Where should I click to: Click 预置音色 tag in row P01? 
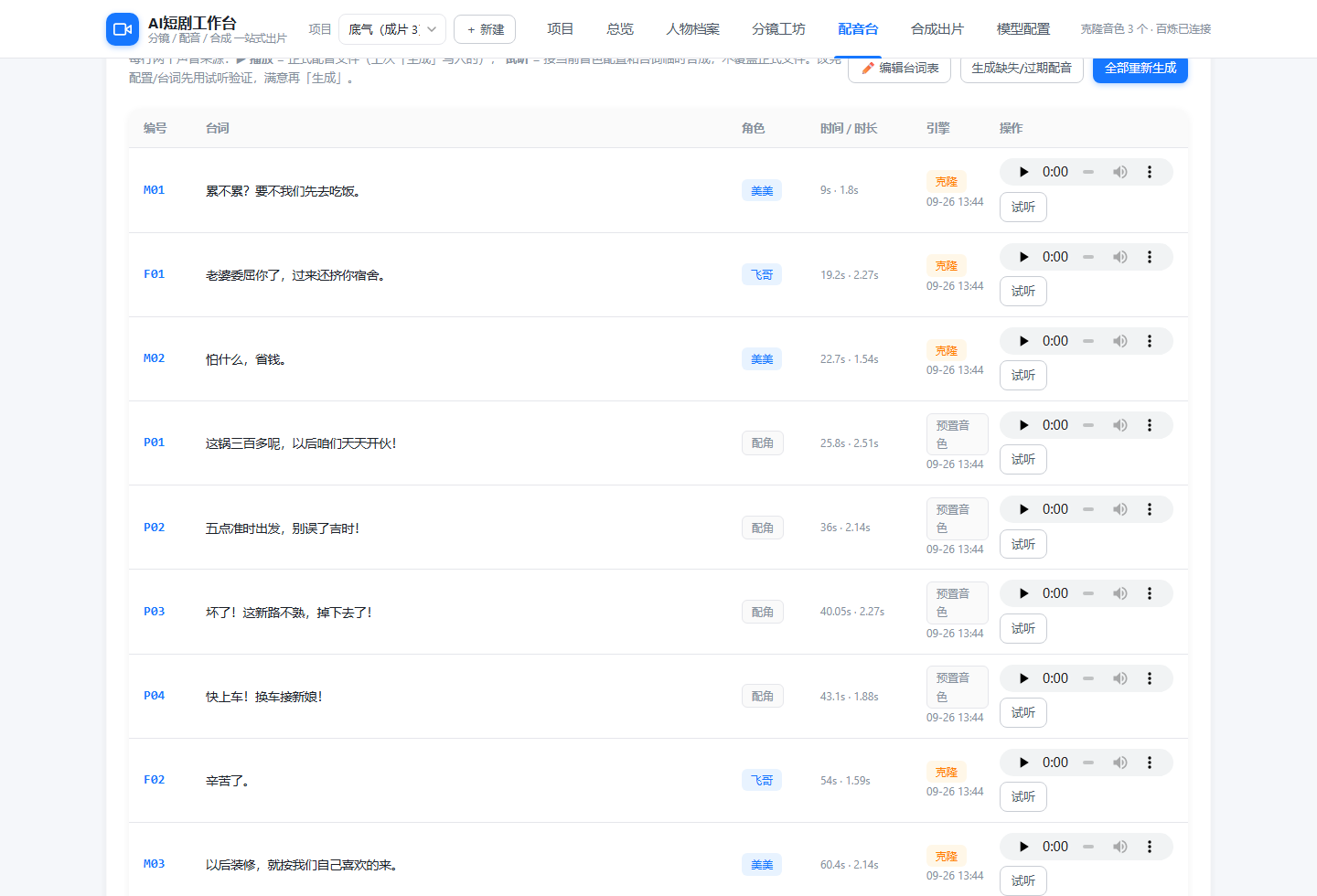(957, 434)
